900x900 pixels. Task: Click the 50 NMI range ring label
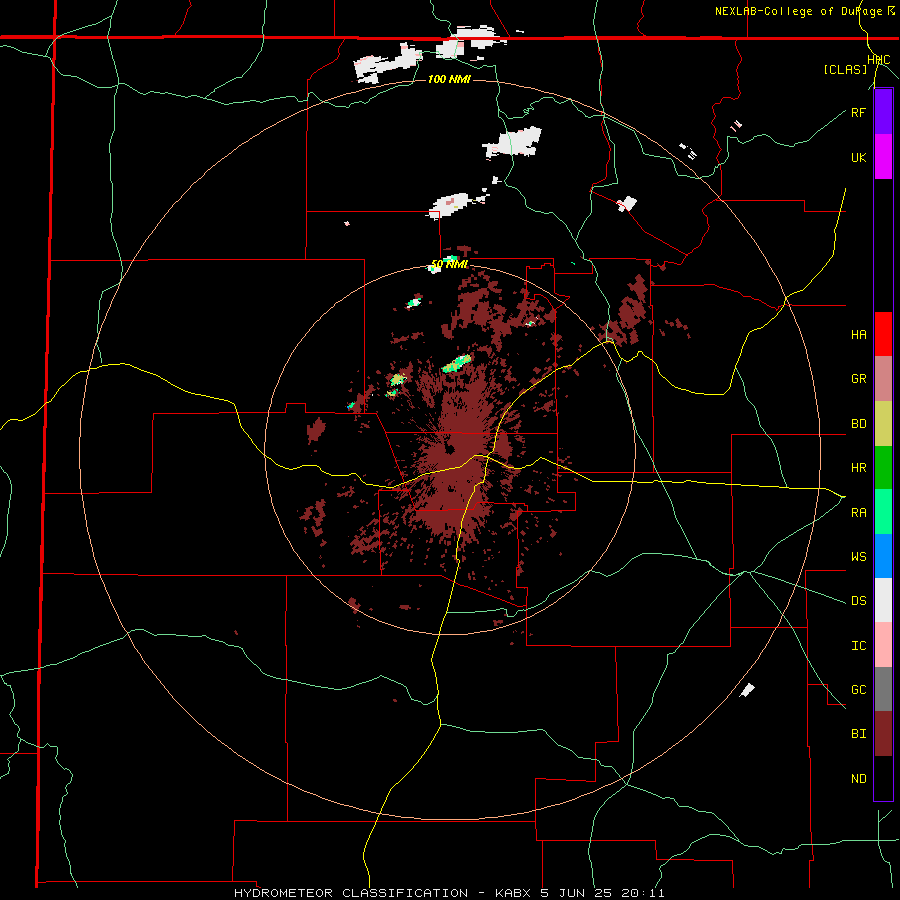click(449, 265)
